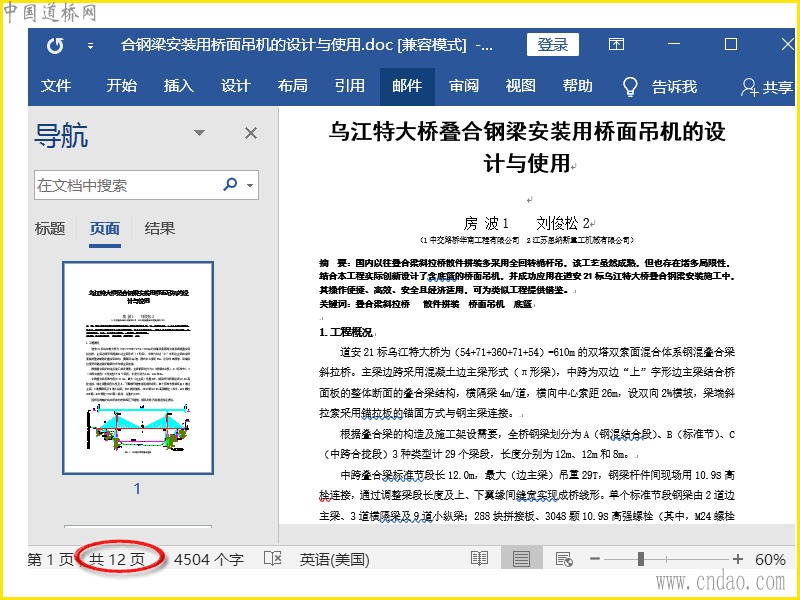Click the document title 乌江特大桥叠合钢梁
Viewport: 800px width, 600px height.
pos(527,147)
